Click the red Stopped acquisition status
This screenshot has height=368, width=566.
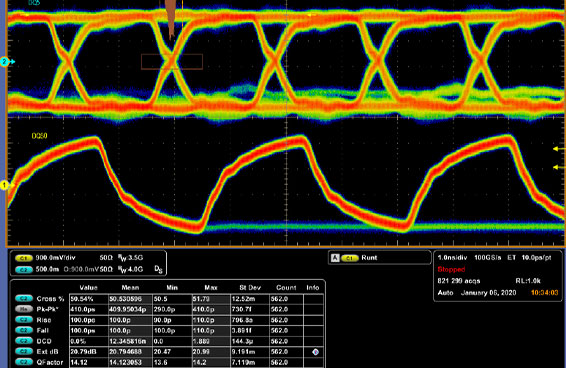[x=451, y=269]
